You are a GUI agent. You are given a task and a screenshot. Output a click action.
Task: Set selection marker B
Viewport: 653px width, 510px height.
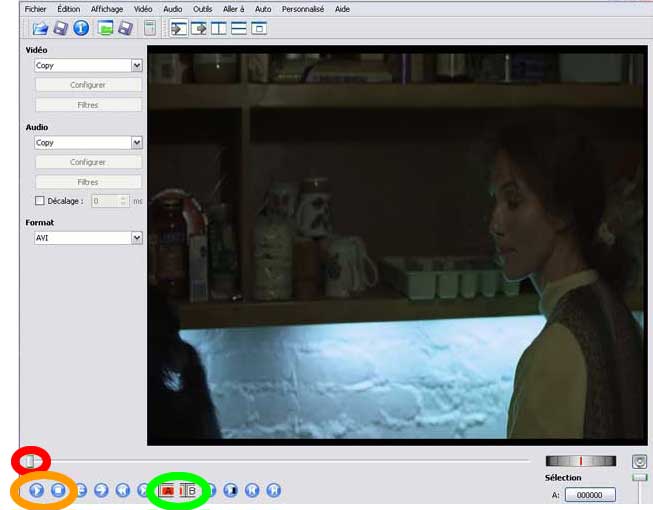click(188, 490)
